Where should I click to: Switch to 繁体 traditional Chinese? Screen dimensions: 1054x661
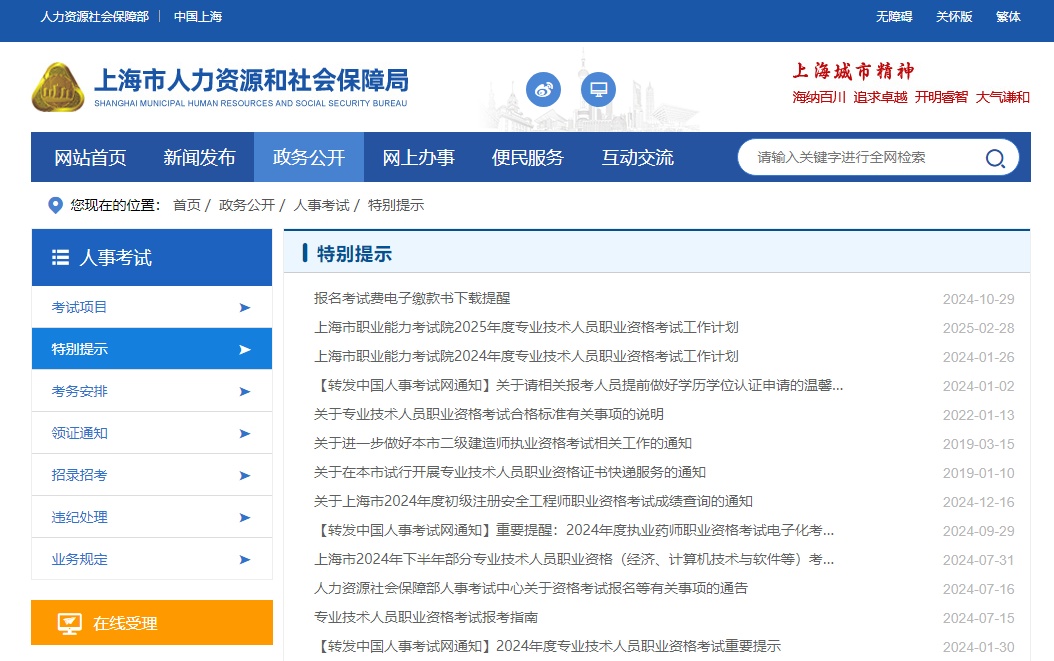(x=1008, y=17)
